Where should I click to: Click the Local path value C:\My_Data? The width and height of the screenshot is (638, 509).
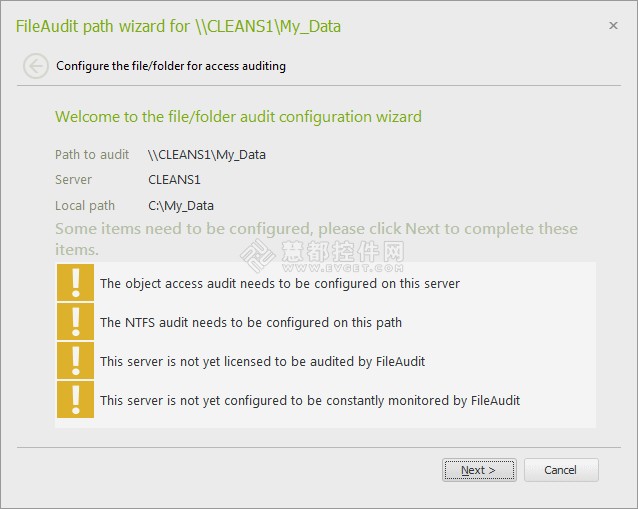click(181, 206)
